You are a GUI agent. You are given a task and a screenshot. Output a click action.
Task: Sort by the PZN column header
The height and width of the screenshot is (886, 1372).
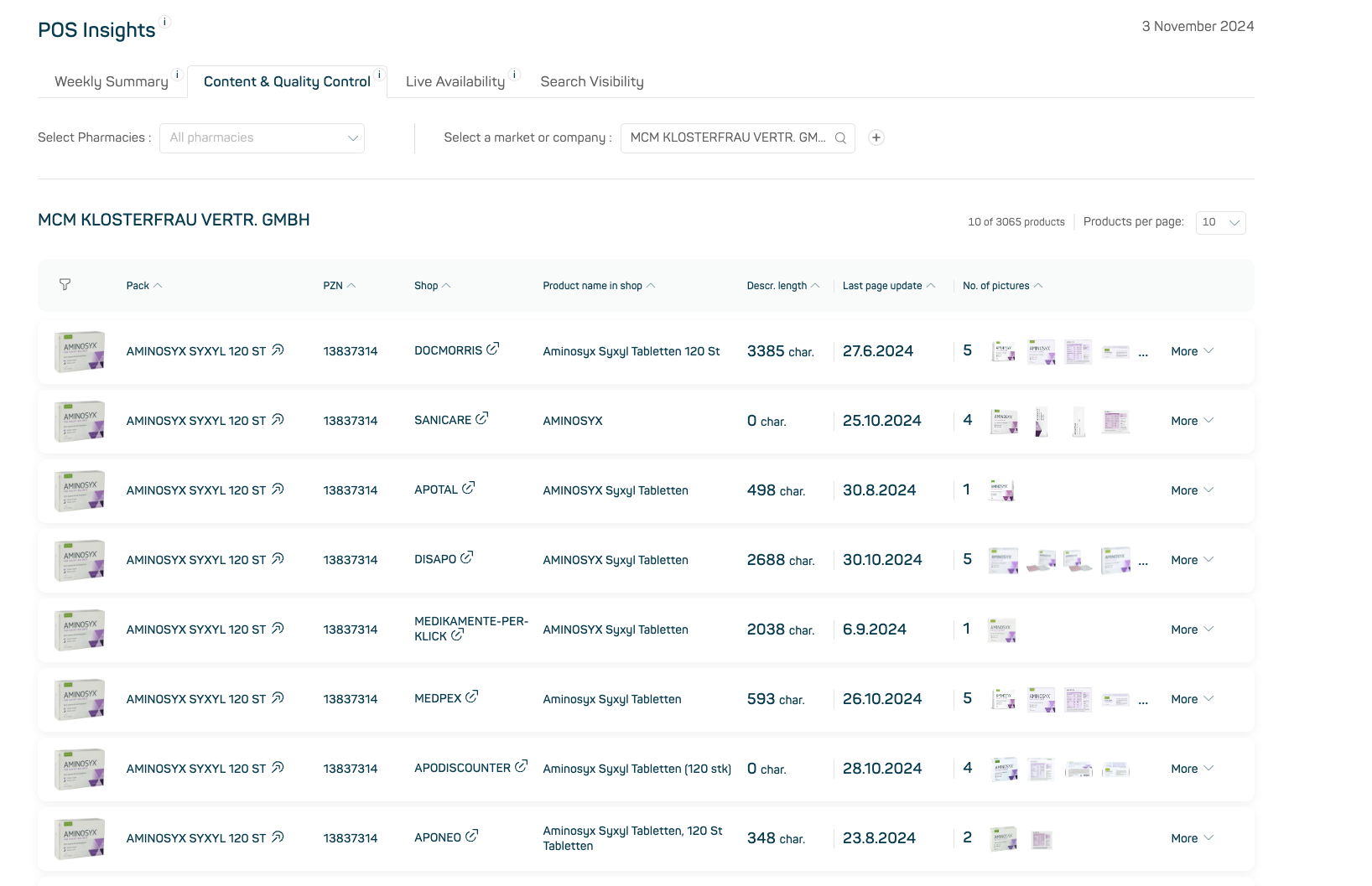340,286
